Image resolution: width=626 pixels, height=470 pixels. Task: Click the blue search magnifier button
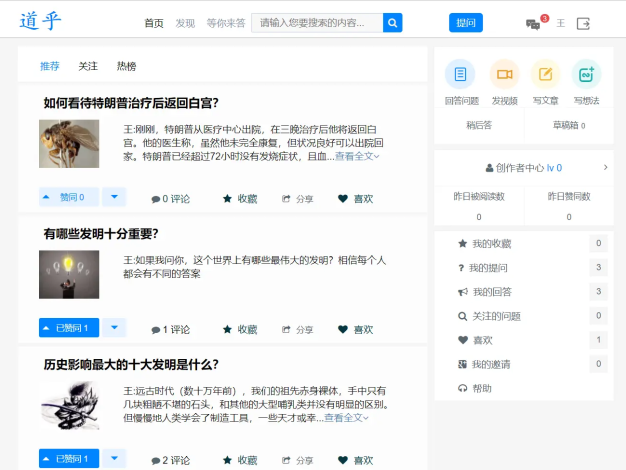click(x=392, y=23)
